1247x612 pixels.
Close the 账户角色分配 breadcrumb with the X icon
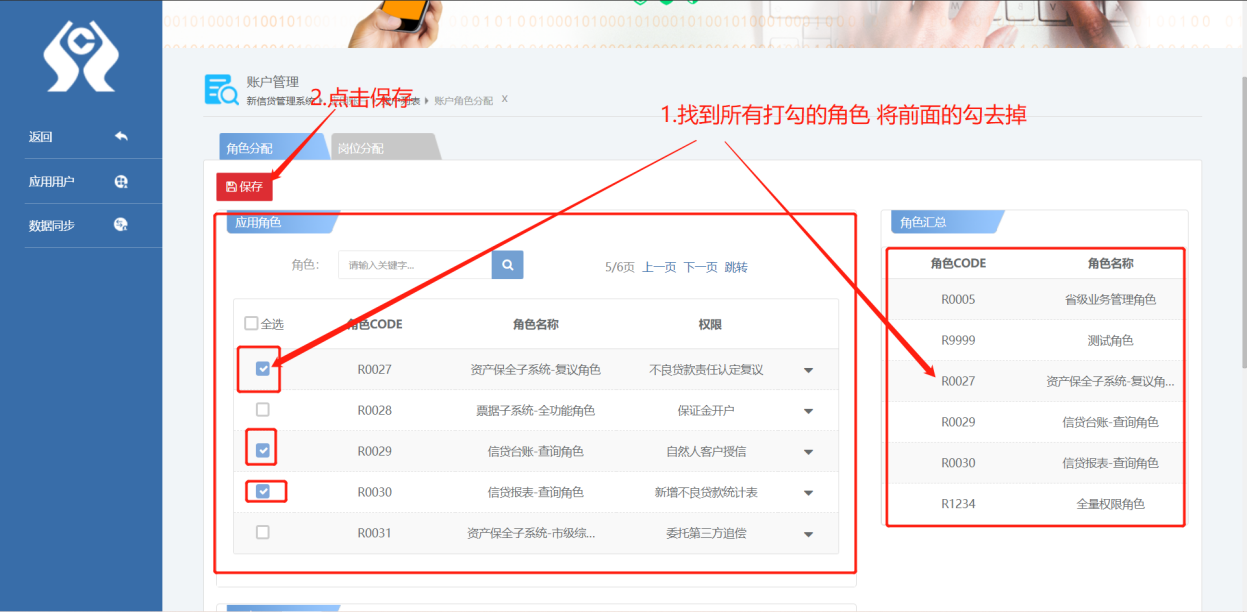504,100
